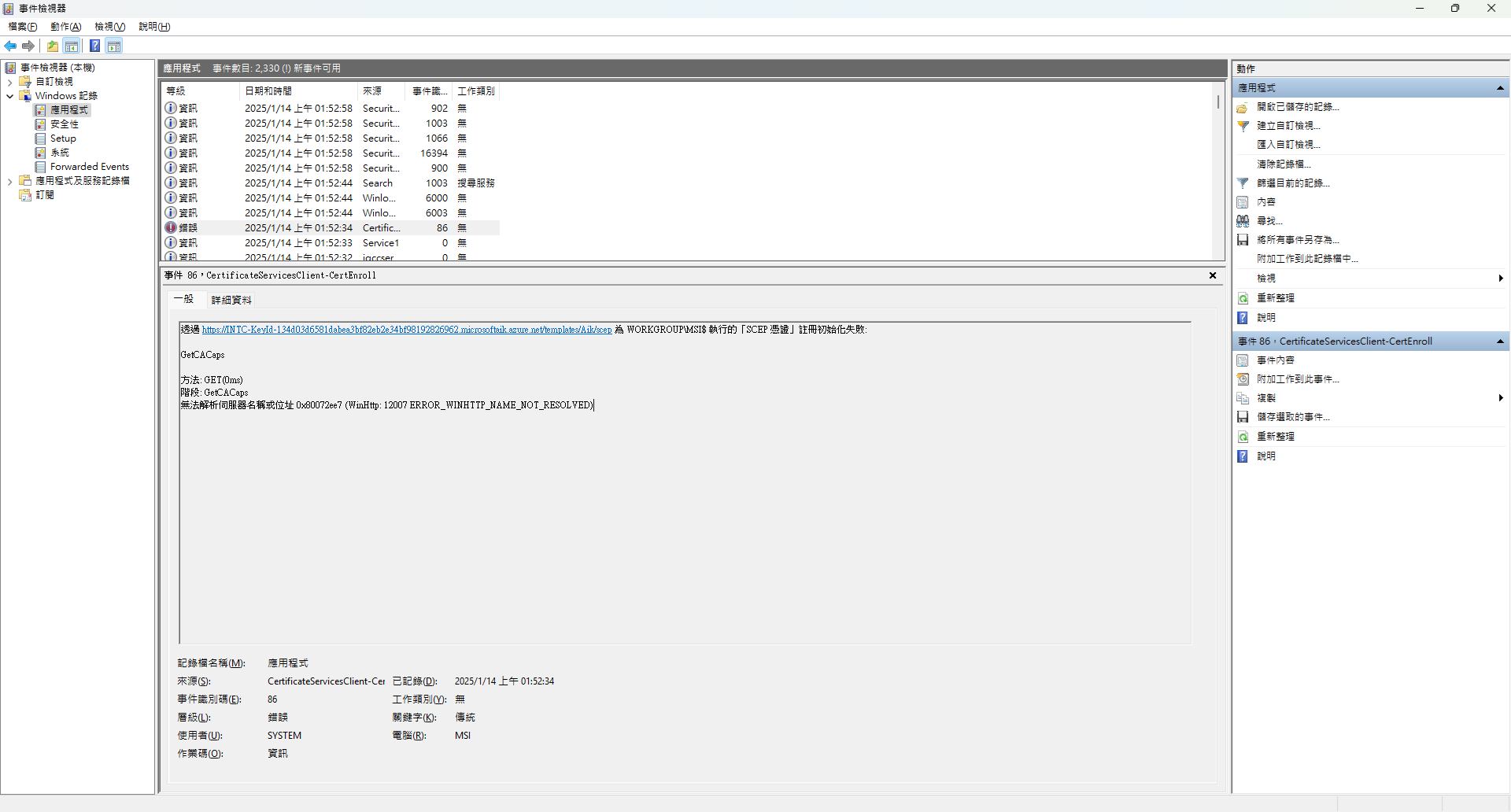Select the 安全性 log in tree

[x=64, y=124]
